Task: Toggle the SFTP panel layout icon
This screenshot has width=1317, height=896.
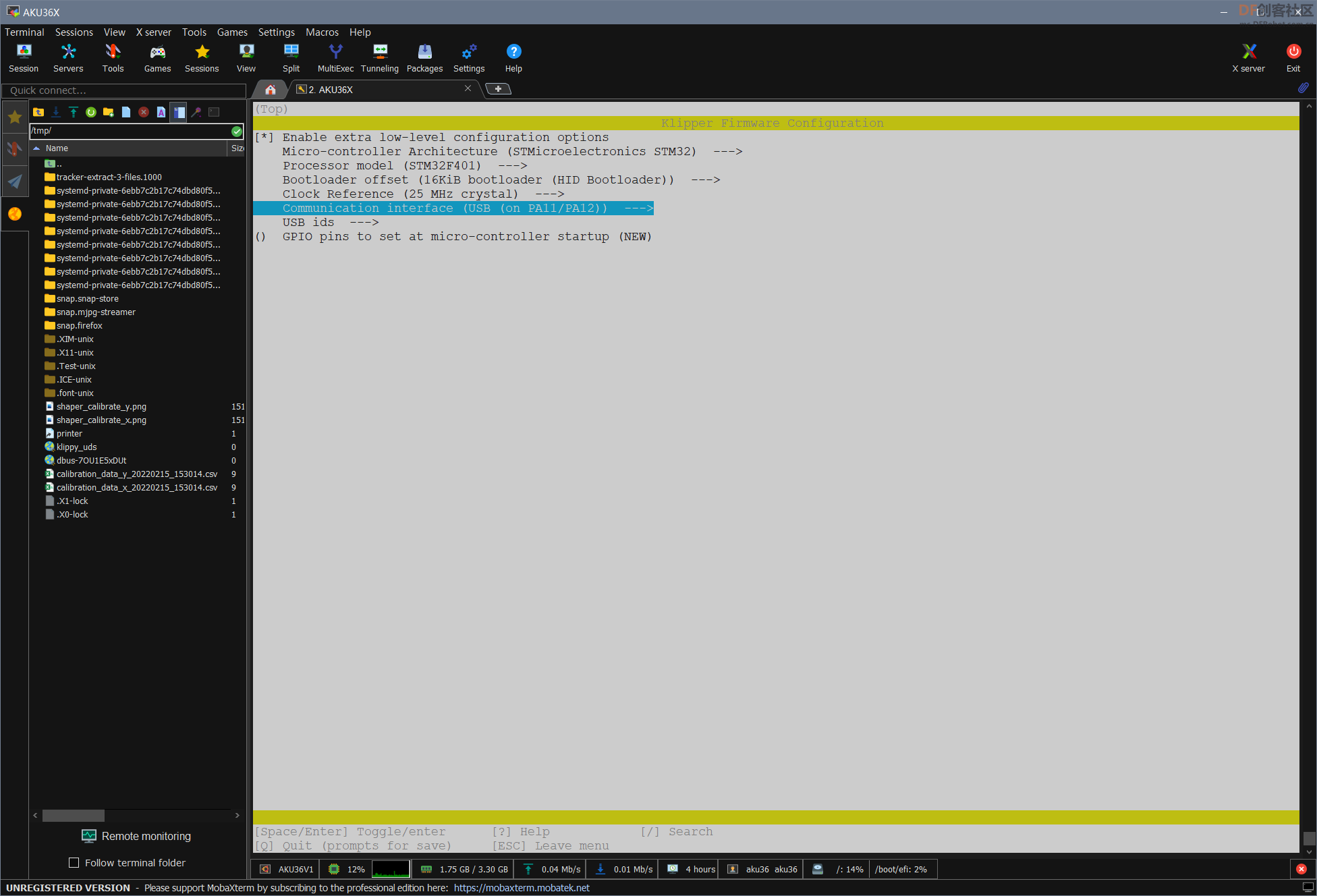Action: coord(179,112)
